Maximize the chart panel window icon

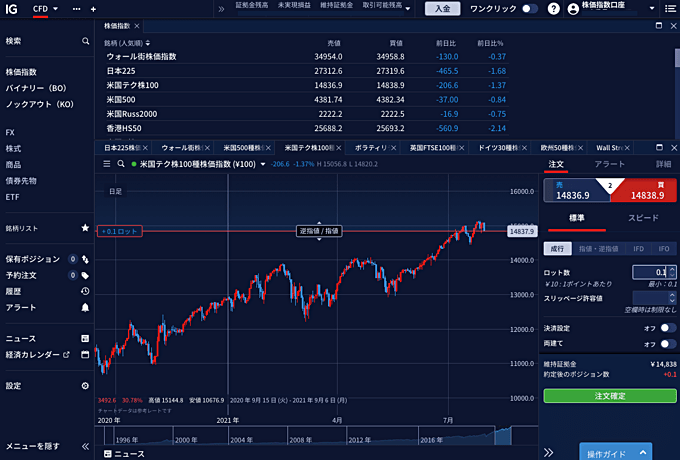pyautogui.click(x=659, y=147)
